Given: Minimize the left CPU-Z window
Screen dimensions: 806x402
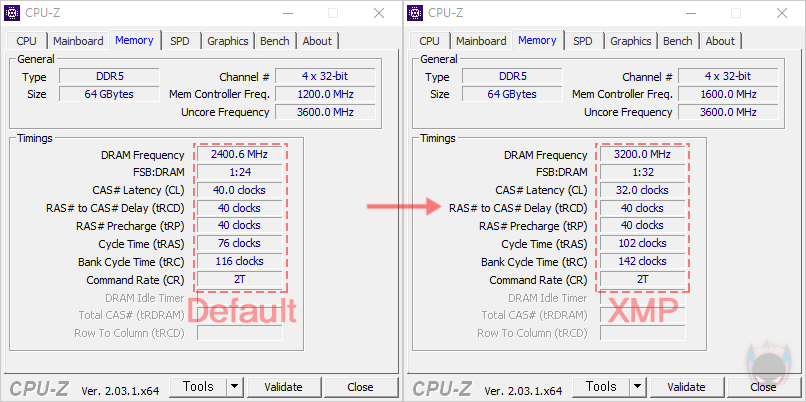Looking at the screenshot, I should coord(286,13).
